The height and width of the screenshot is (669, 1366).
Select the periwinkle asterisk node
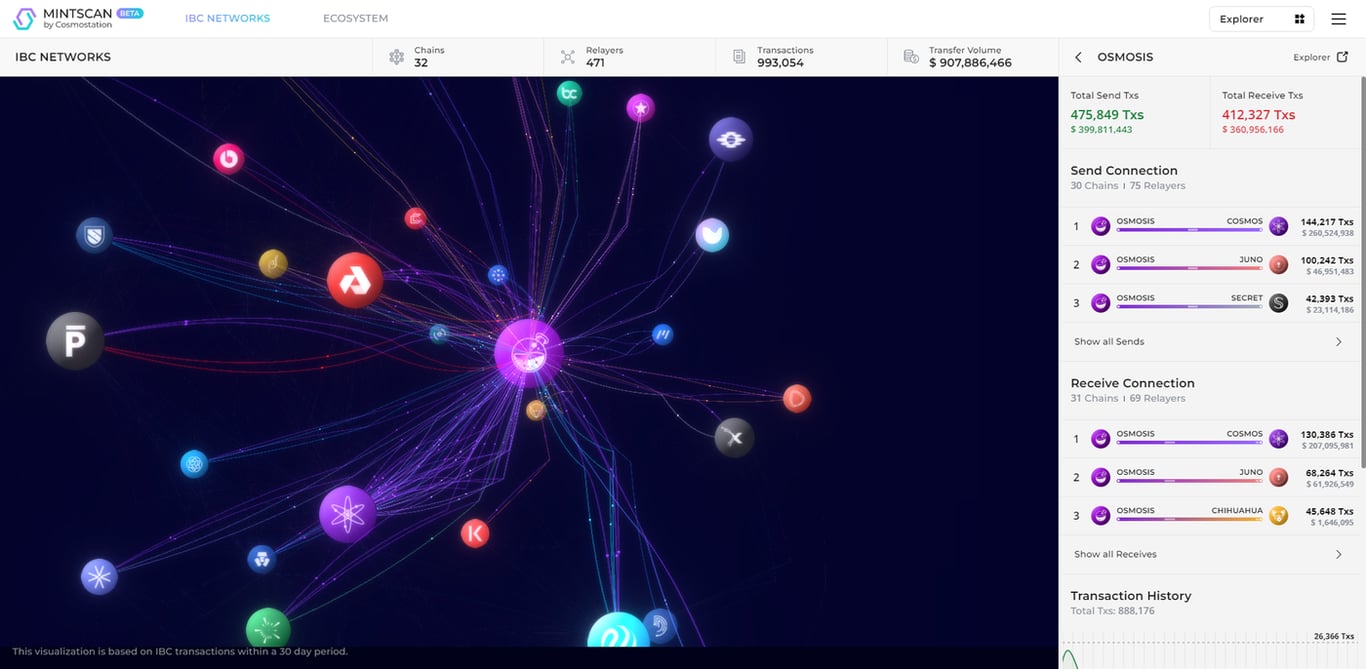point(99,576)
